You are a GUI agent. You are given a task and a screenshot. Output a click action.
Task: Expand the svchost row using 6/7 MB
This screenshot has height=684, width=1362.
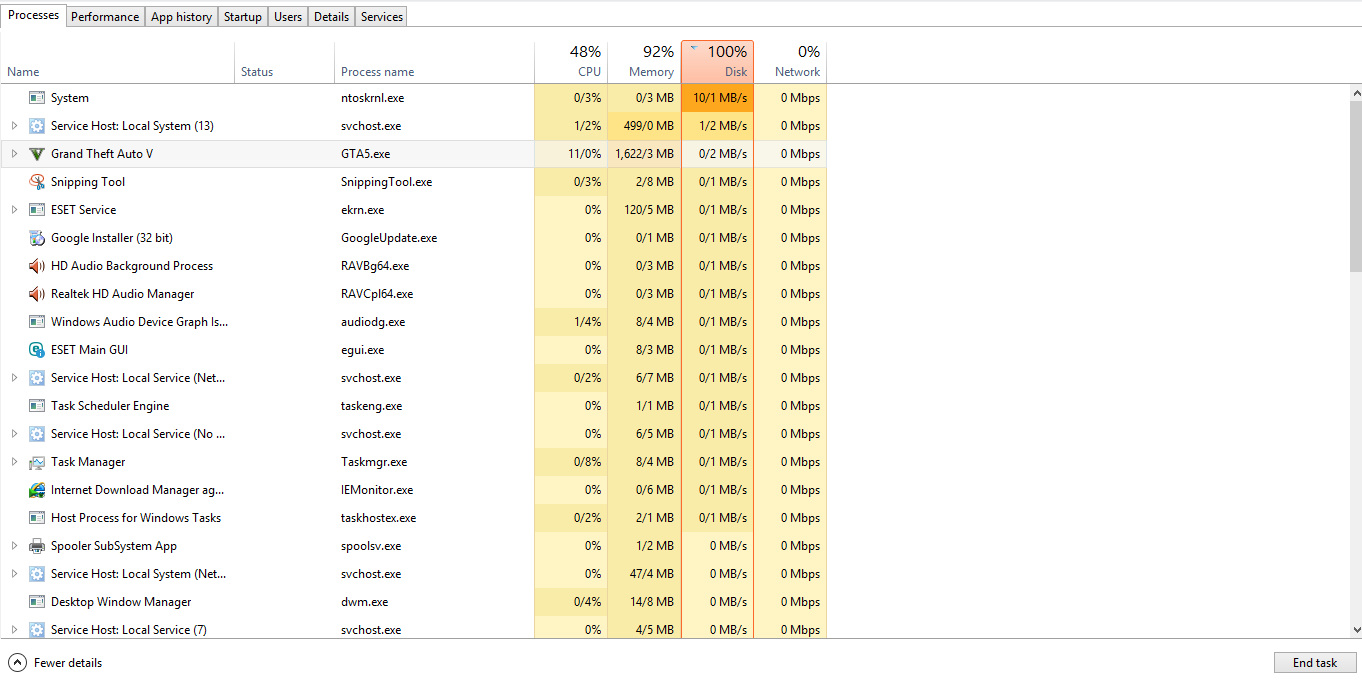click(x=14, y=378)
